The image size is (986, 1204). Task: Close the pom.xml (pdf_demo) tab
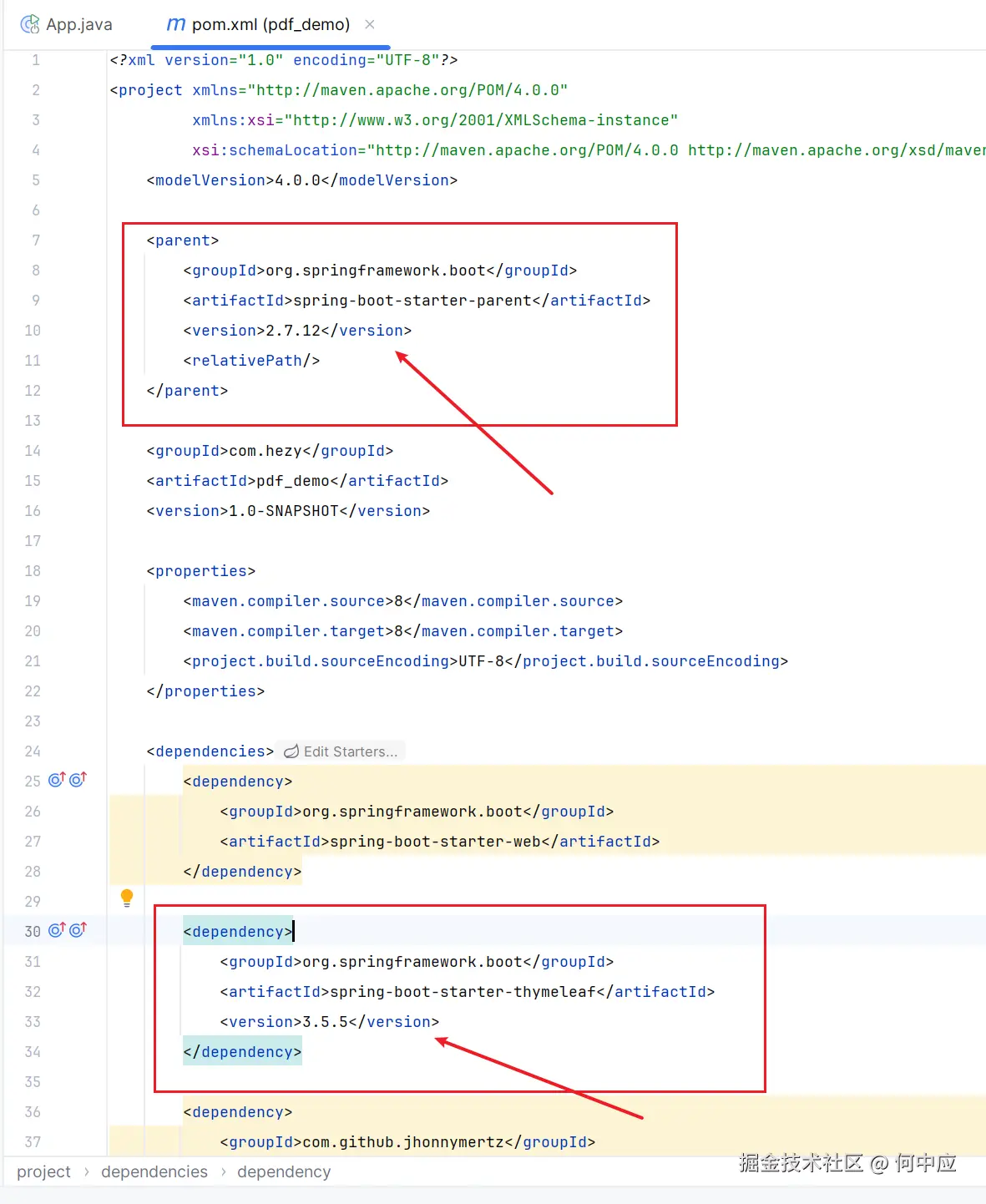pos(370,24)
